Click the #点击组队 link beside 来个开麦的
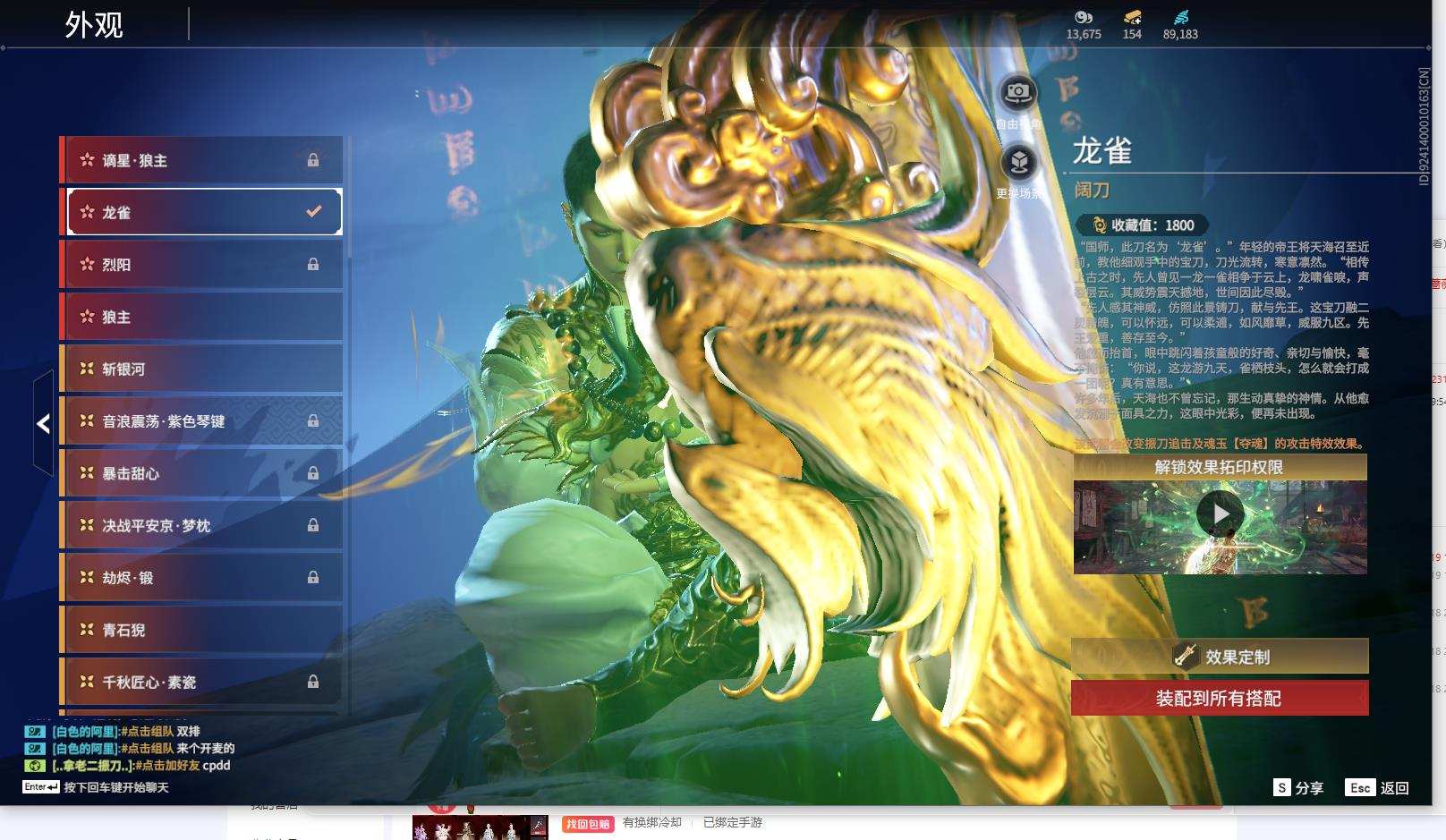This screenshot has width=1446, height=840. pos(147,748)
